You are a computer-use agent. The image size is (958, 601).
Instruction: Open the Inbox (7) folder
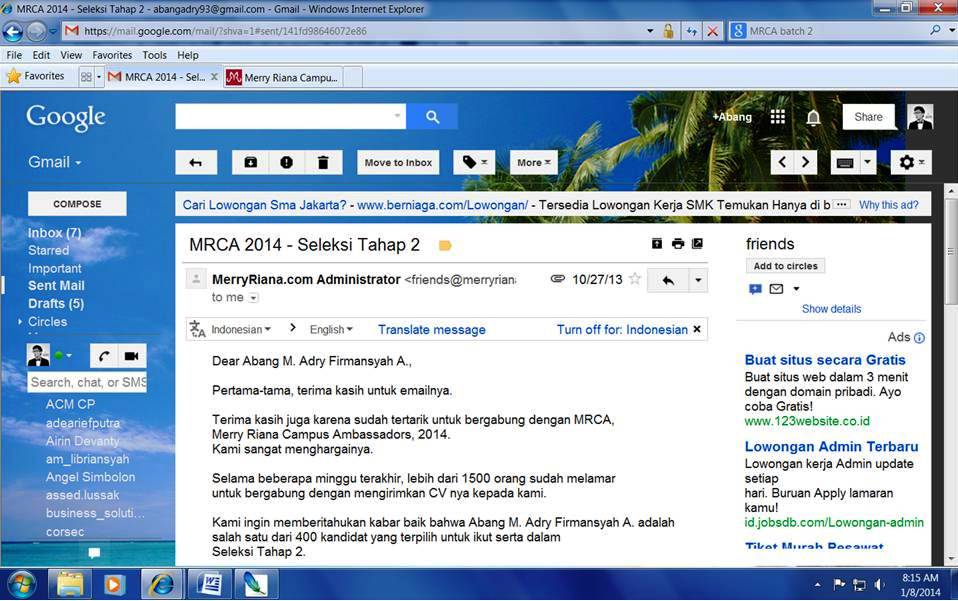[54, 233]
